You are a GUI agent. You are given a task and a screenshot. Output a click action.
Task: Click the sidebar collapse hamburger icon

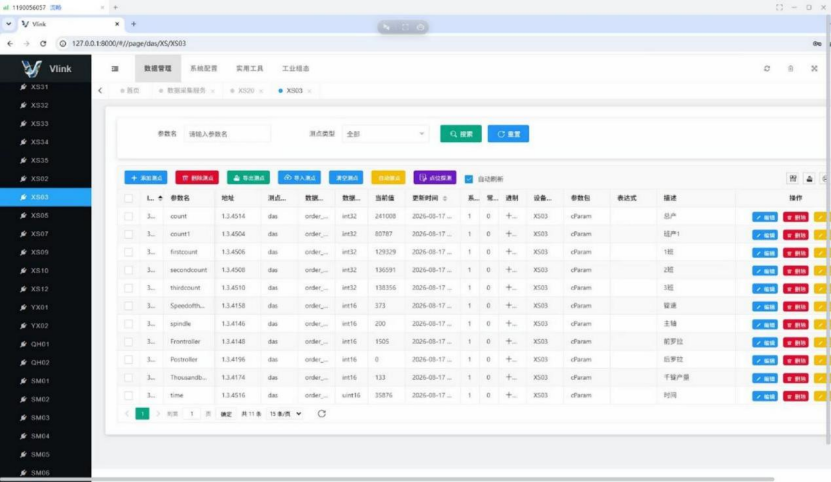(x=115, y=68)
